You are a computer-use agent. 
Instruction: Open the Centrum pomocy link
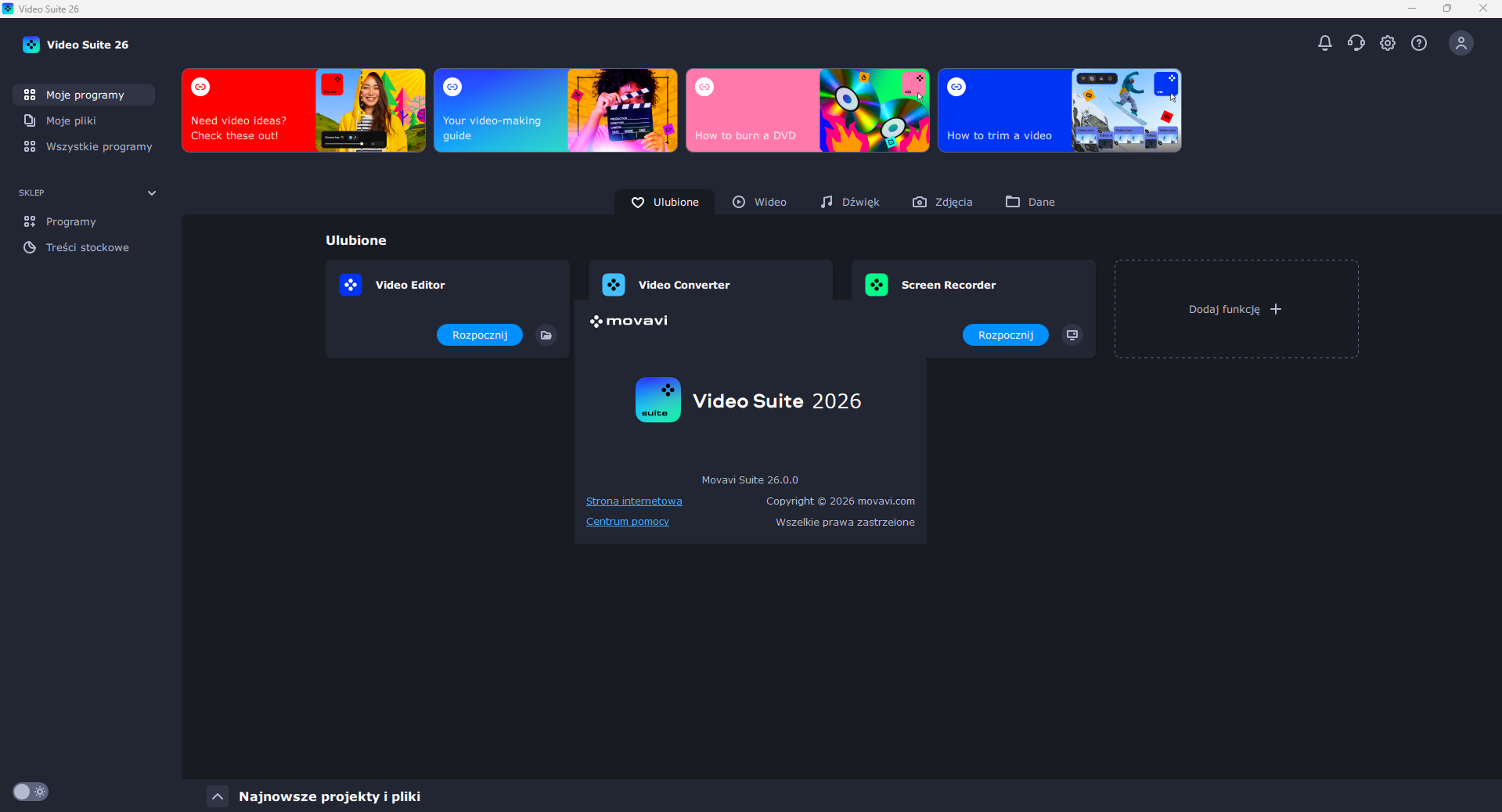pos(628,521)
